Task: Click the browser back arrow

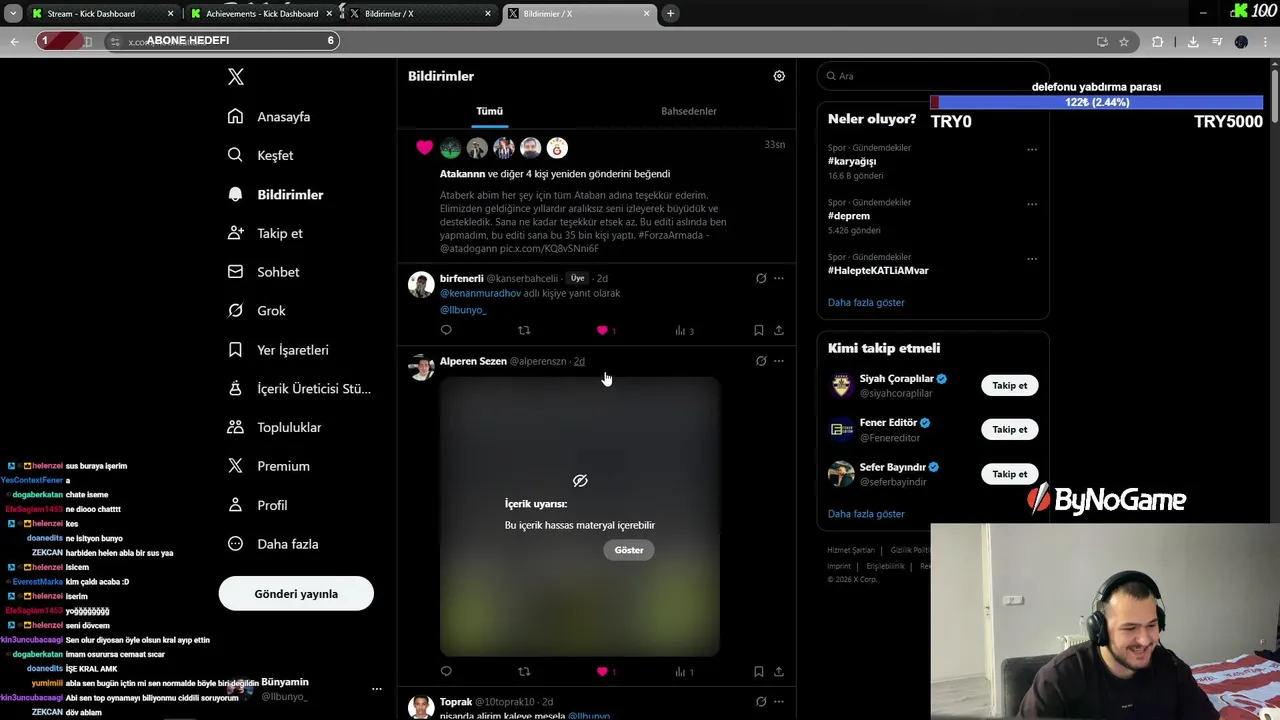Action: pos(14,41)
